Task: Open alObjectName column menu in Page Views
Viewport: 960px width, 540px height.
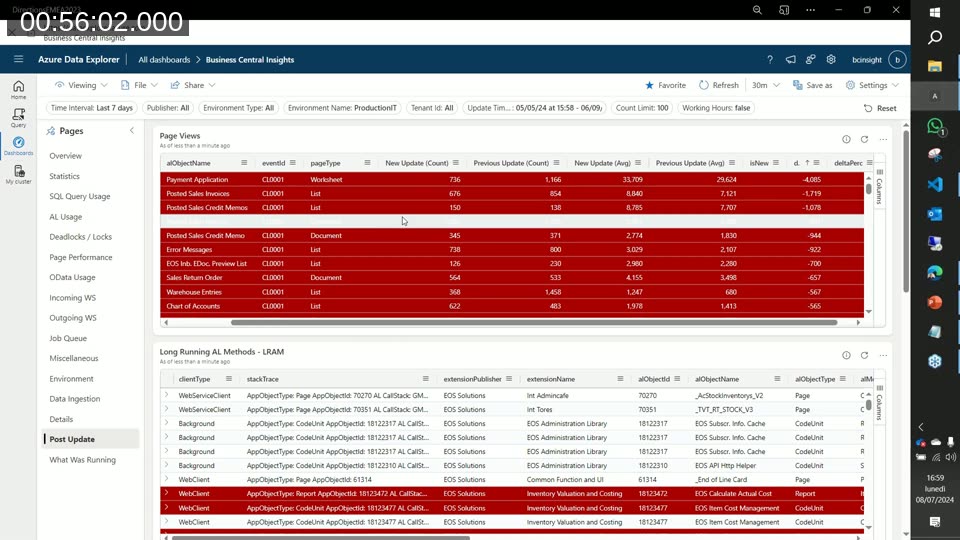Action: [244, 163]
